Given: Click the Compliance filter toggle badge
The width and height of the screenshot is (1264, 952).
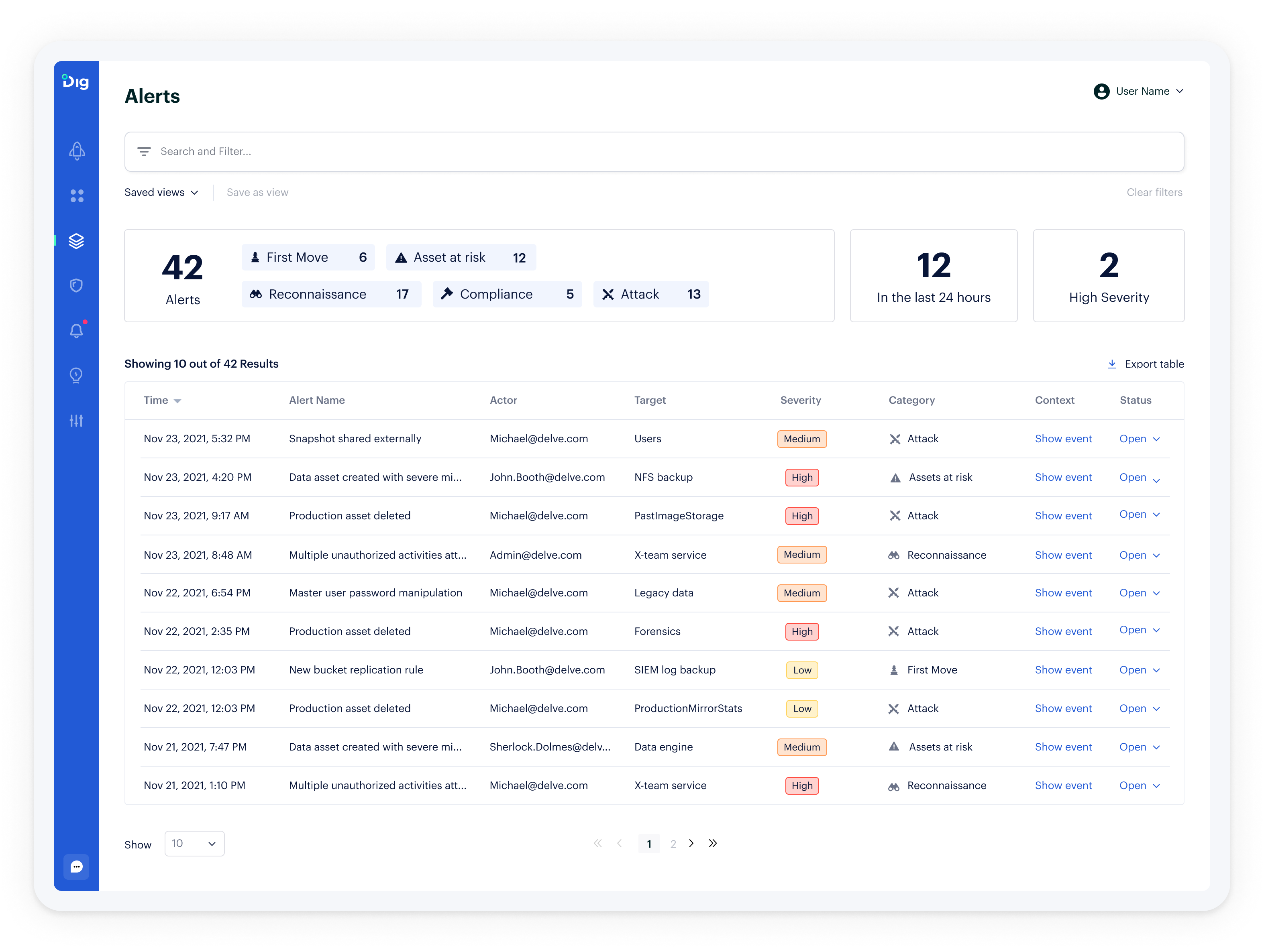Looking at the screenshot, I should (x=505, y=294).
